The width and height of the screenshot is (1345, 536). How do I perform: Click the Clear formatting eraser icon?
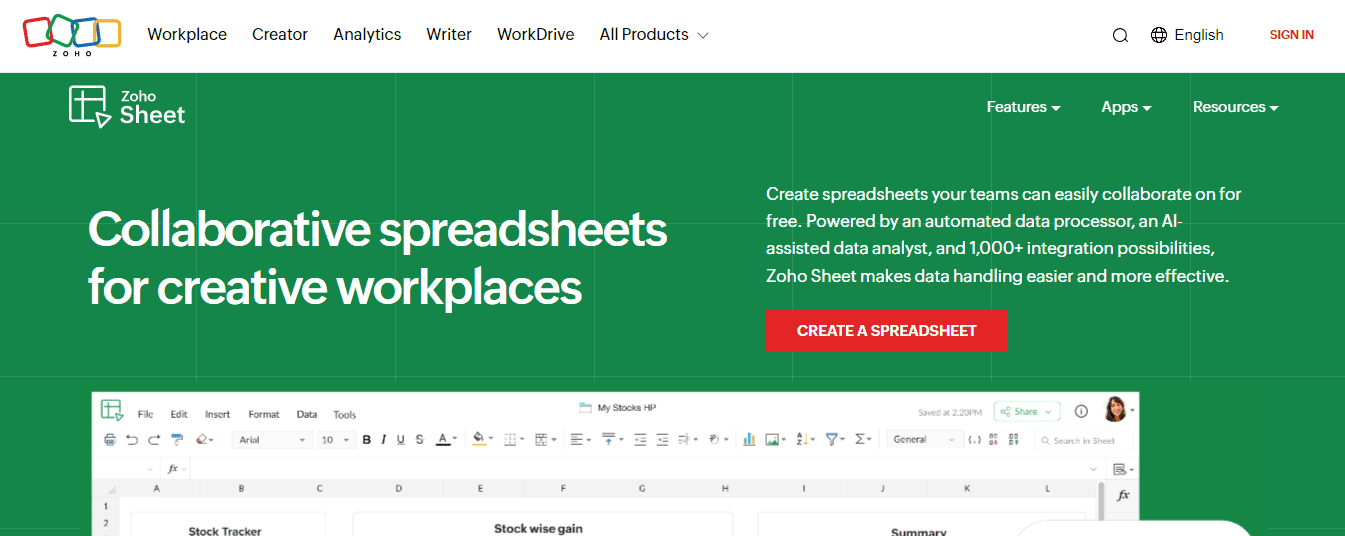pos(204,440)
